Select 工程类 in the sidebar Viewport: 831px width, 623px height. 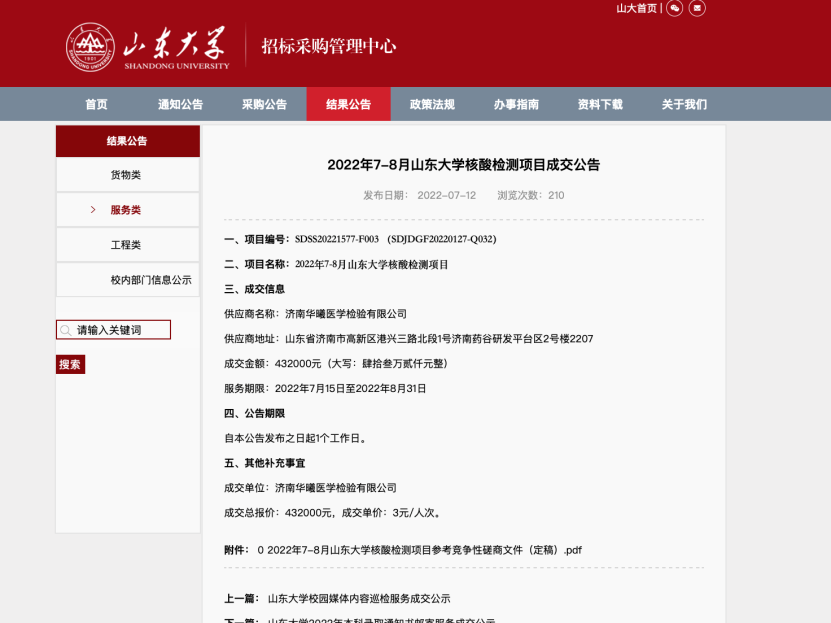click(126, 245)
